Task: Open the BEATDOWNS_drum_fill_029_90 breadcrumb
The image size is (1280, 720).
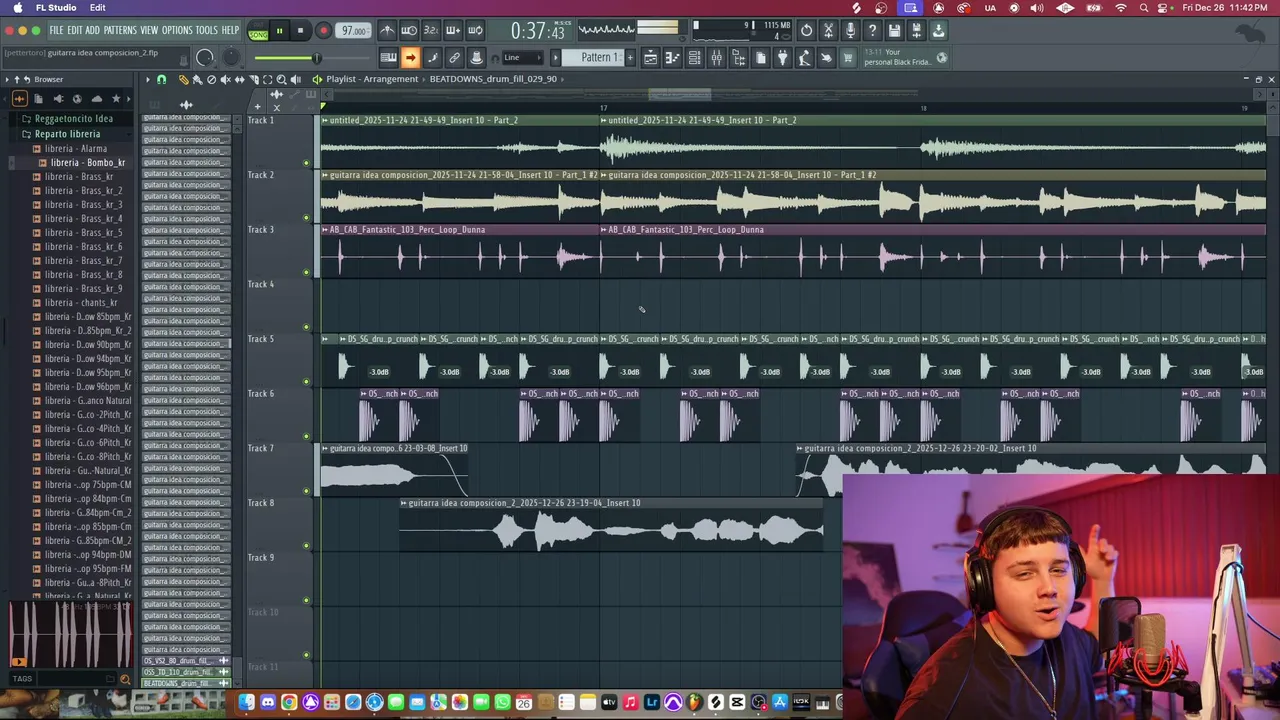Action: tap(493, 79)
